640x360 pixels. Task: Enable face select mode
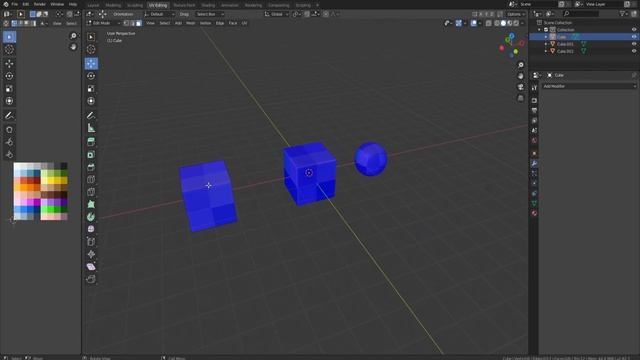(139, 23)
